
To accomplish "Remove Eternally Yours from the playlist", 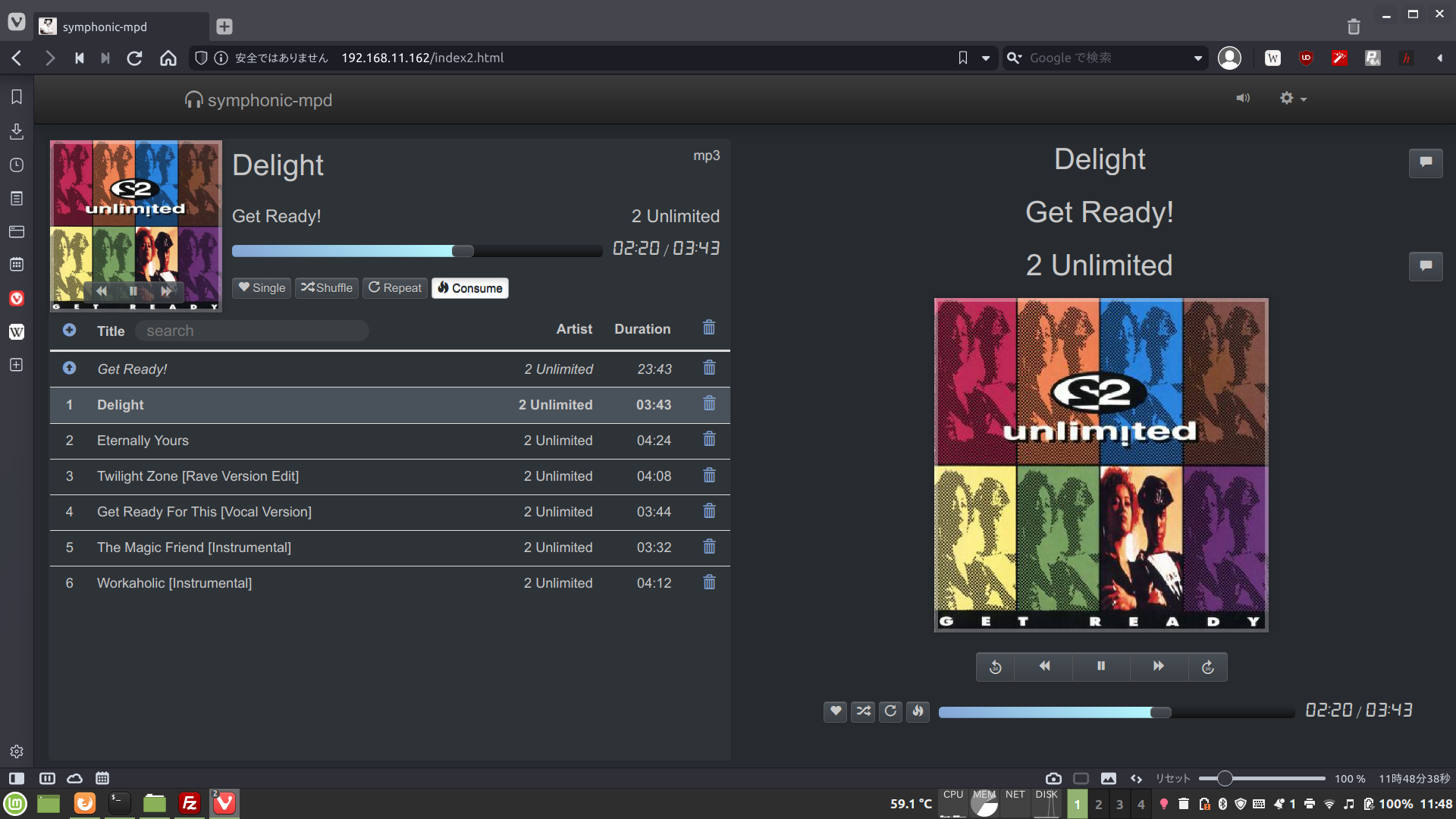I will pos(709,439).
